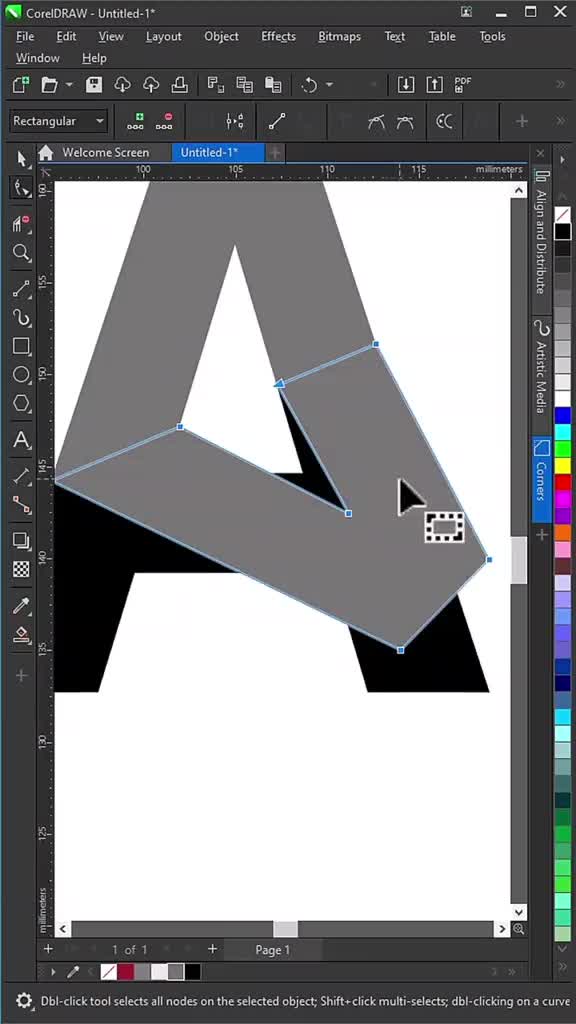The image size is (576, 1024).
Task: Save the document with the floppy icon
Action: click(x=94, y=85)
